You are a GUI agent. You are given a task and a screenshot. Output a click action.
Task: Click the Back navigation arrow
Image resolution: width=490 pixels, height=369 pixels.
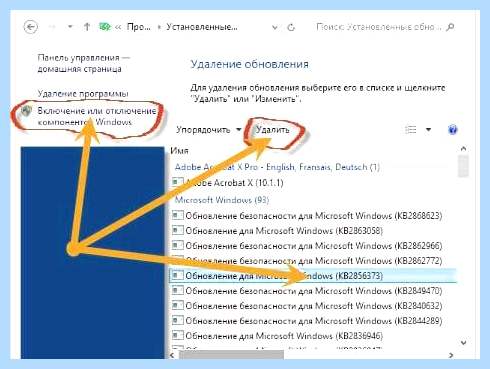tap(31, 27)
